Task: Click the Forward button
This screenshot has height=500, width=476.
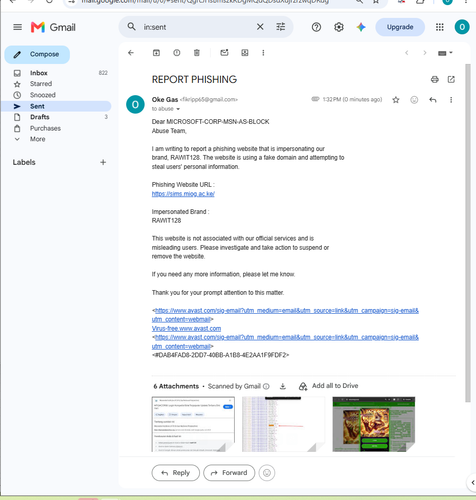Action: click(x=229, y=473)
